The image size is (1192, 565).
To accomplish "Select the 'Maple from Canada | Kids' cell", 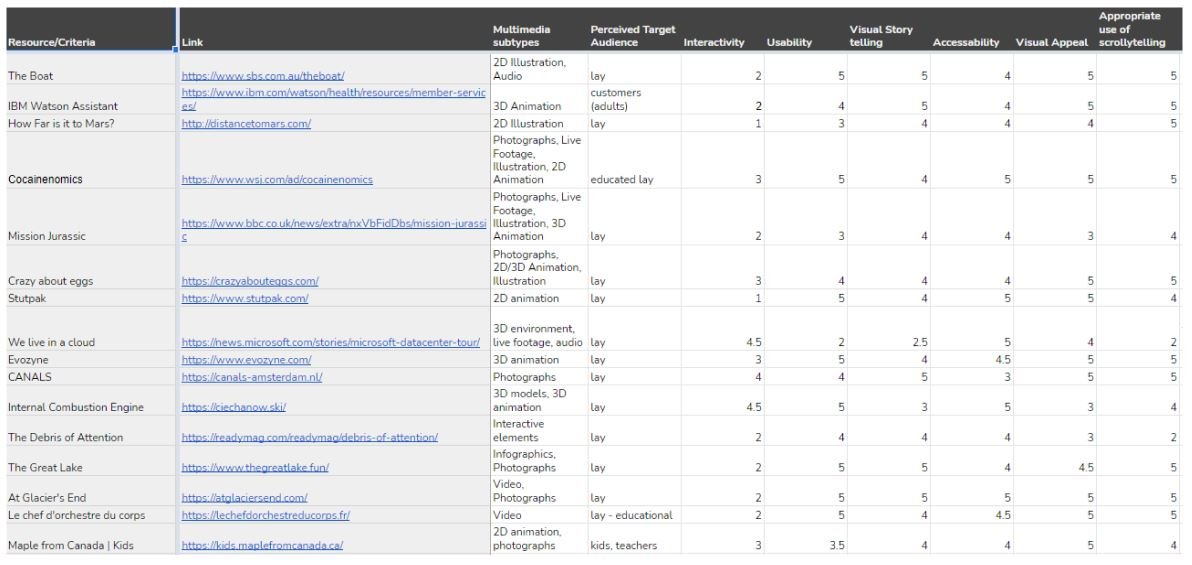I will coord(90,538).
